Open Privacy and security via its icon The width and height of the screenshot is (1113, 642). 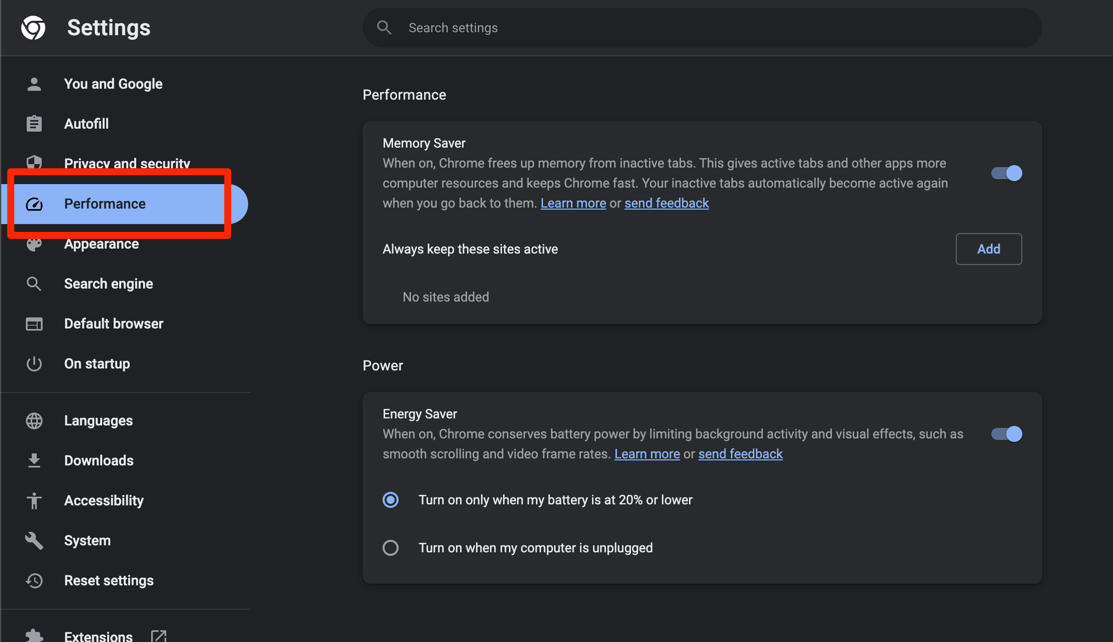pyautogui.click(x=34, y=163)
